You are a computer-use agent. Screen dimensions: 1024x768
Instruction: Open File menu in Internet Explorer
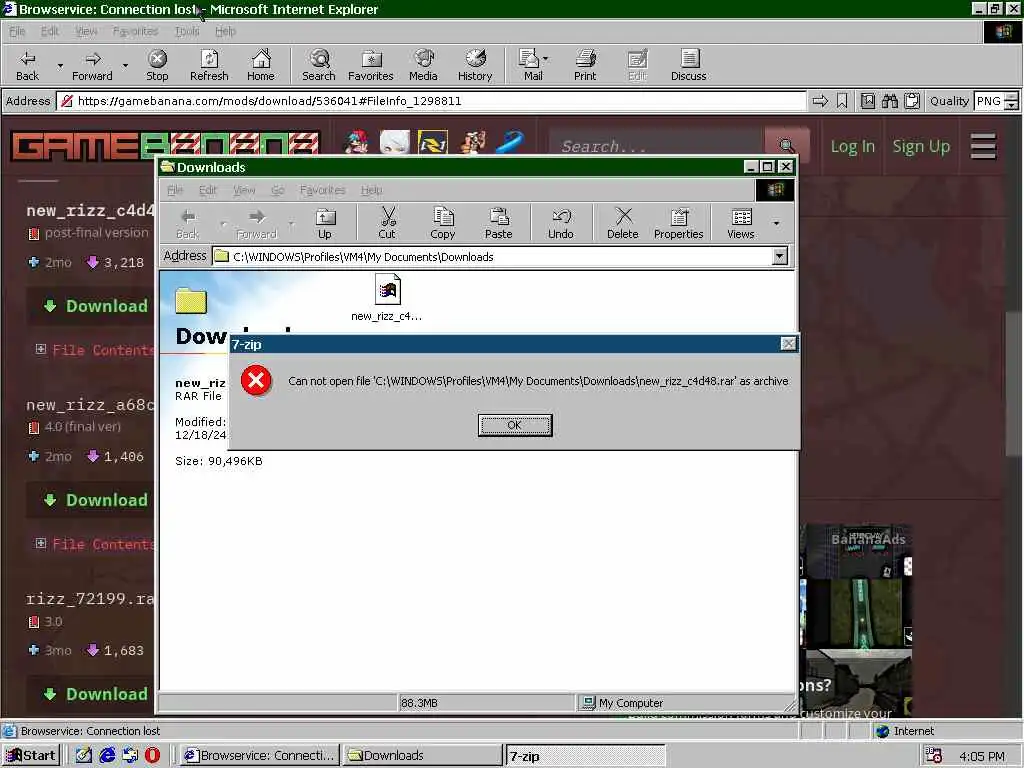click(17, 31)
